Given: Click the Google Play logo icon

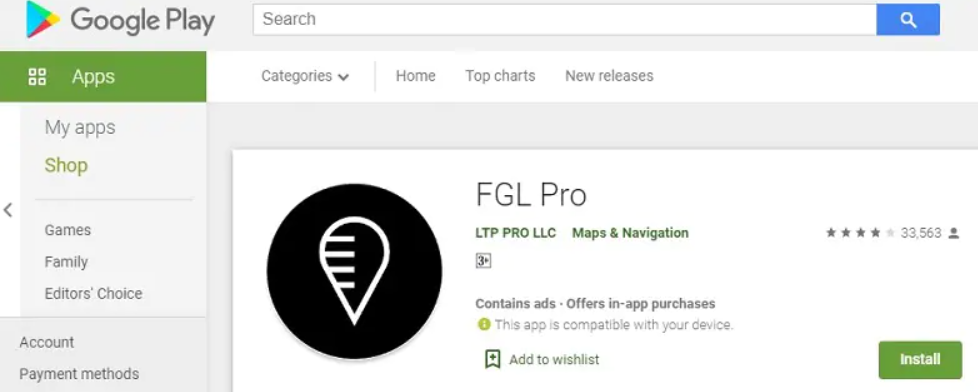Looking at the screenshot, I should click(x=43, y=19).
